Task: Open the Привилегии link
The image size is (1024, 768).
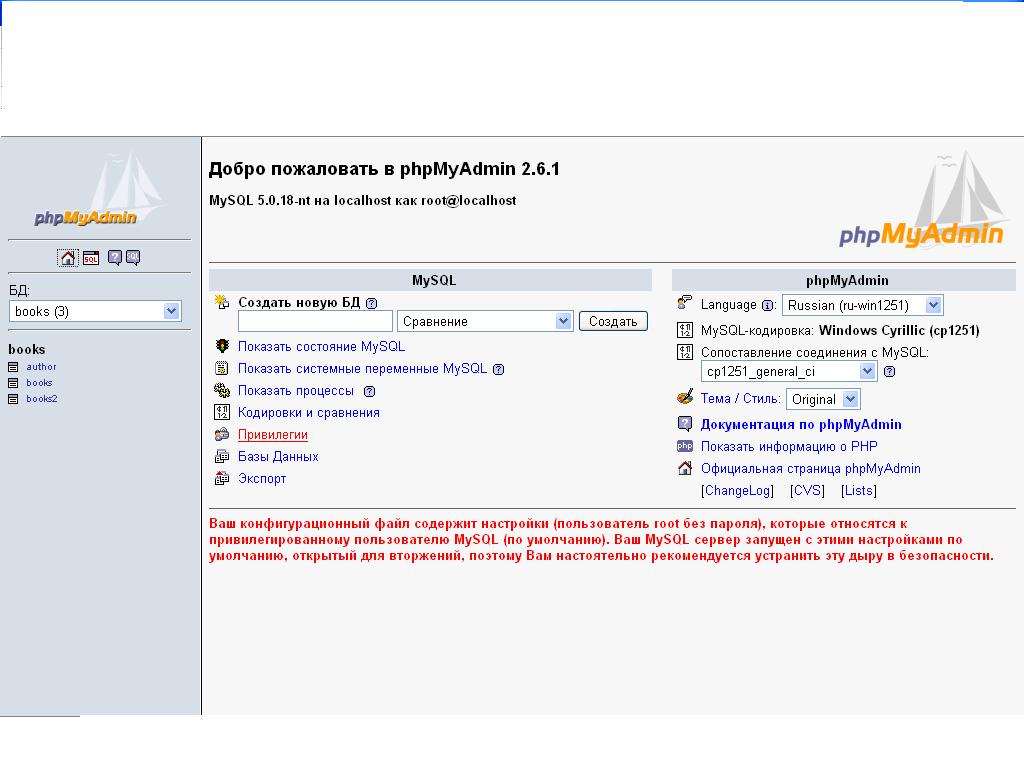Action: [273, 435]
